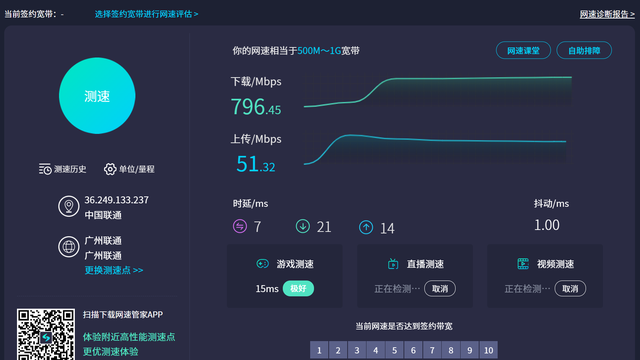
Task: Click the upload speed graph
Action: click(x=438, y=149)
